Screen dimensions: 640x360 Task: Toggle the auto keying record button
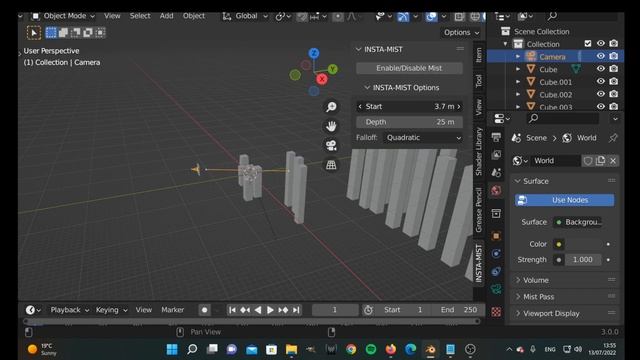(x=204, y=310)
